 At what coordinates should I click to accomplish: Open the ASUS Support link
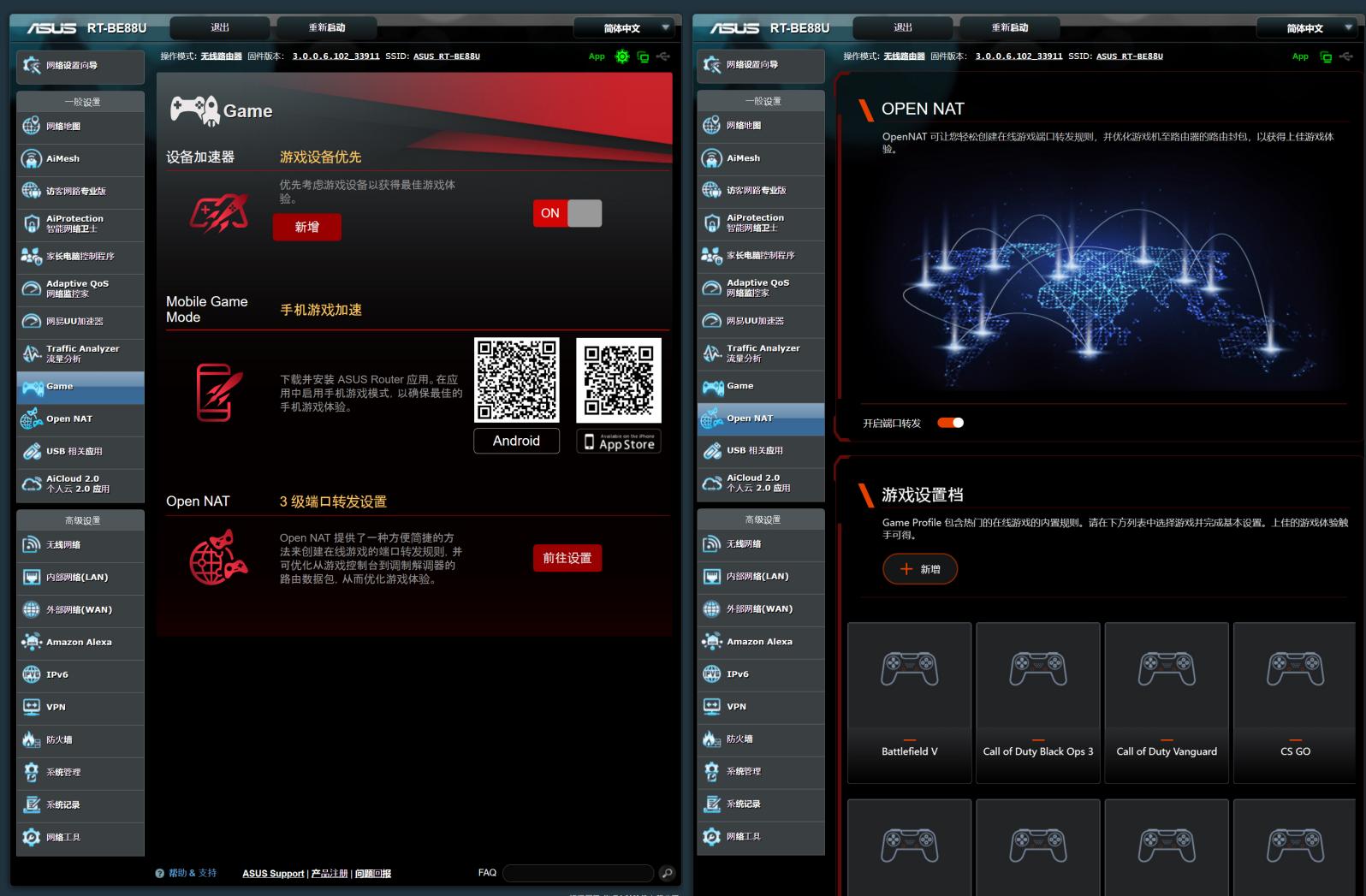pos(272,874)
